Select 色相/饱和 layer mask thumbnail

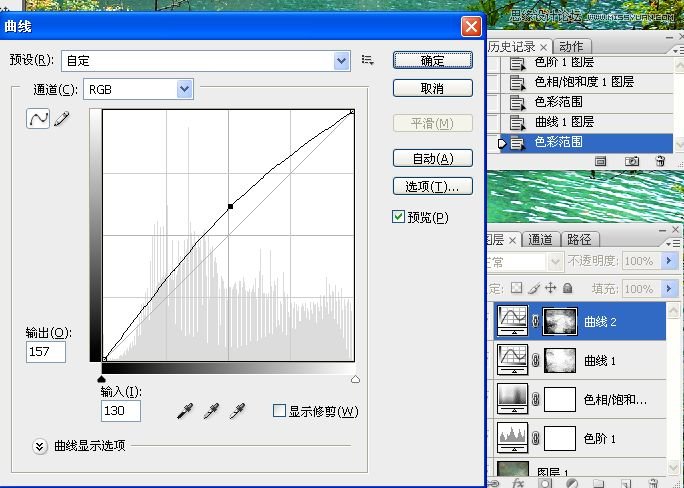(560, 399)
